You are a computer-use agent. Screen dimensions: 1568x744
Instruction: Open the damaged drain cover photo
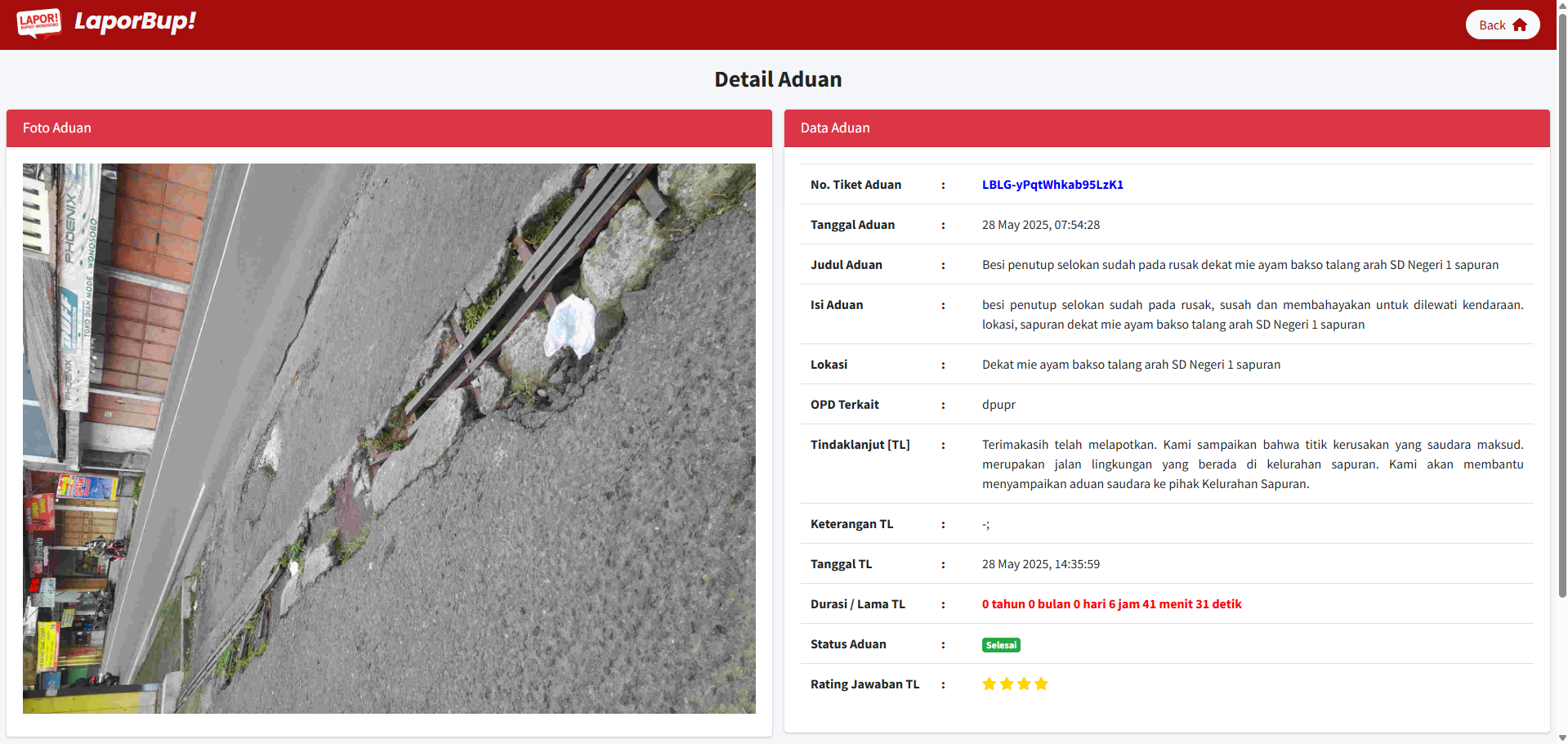389,438
